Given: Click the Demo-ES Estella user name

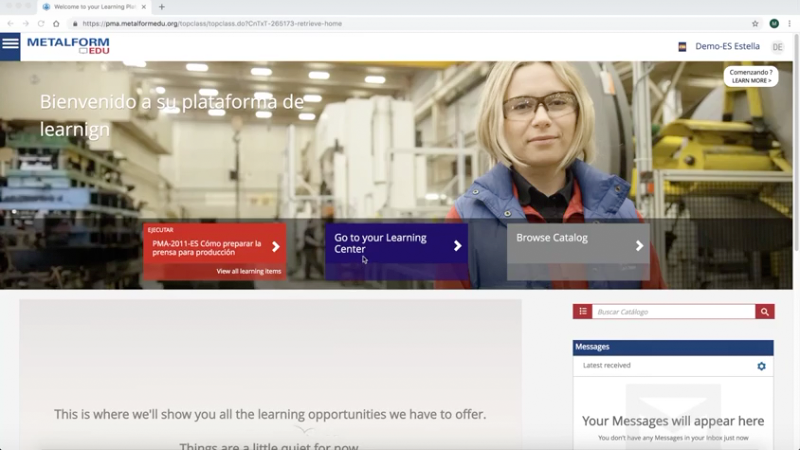Looking at the screenshot, I should click(x=727, y=46).
